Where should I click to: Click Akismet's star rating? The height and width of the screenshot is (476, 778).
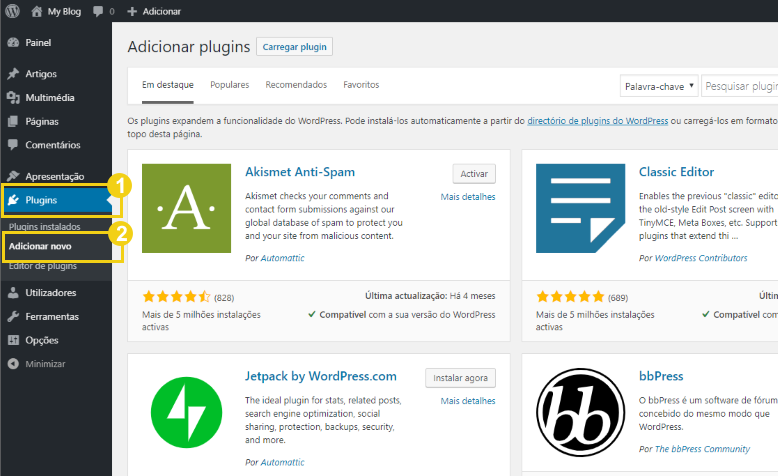pyautogui.click(x=176, y=297)
